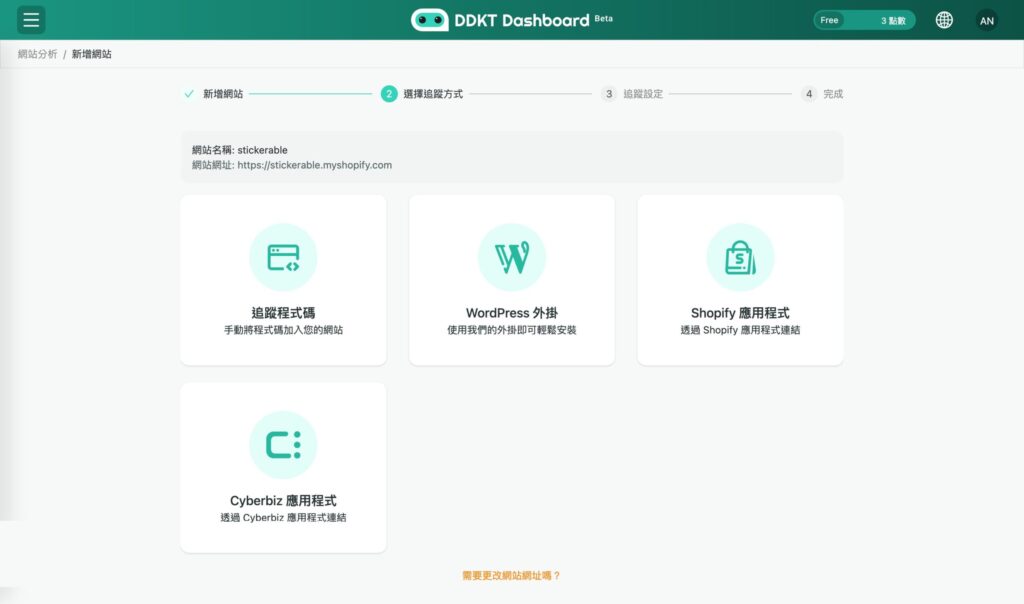Open the hamburger navigation menu

click(x=30, y=19)
